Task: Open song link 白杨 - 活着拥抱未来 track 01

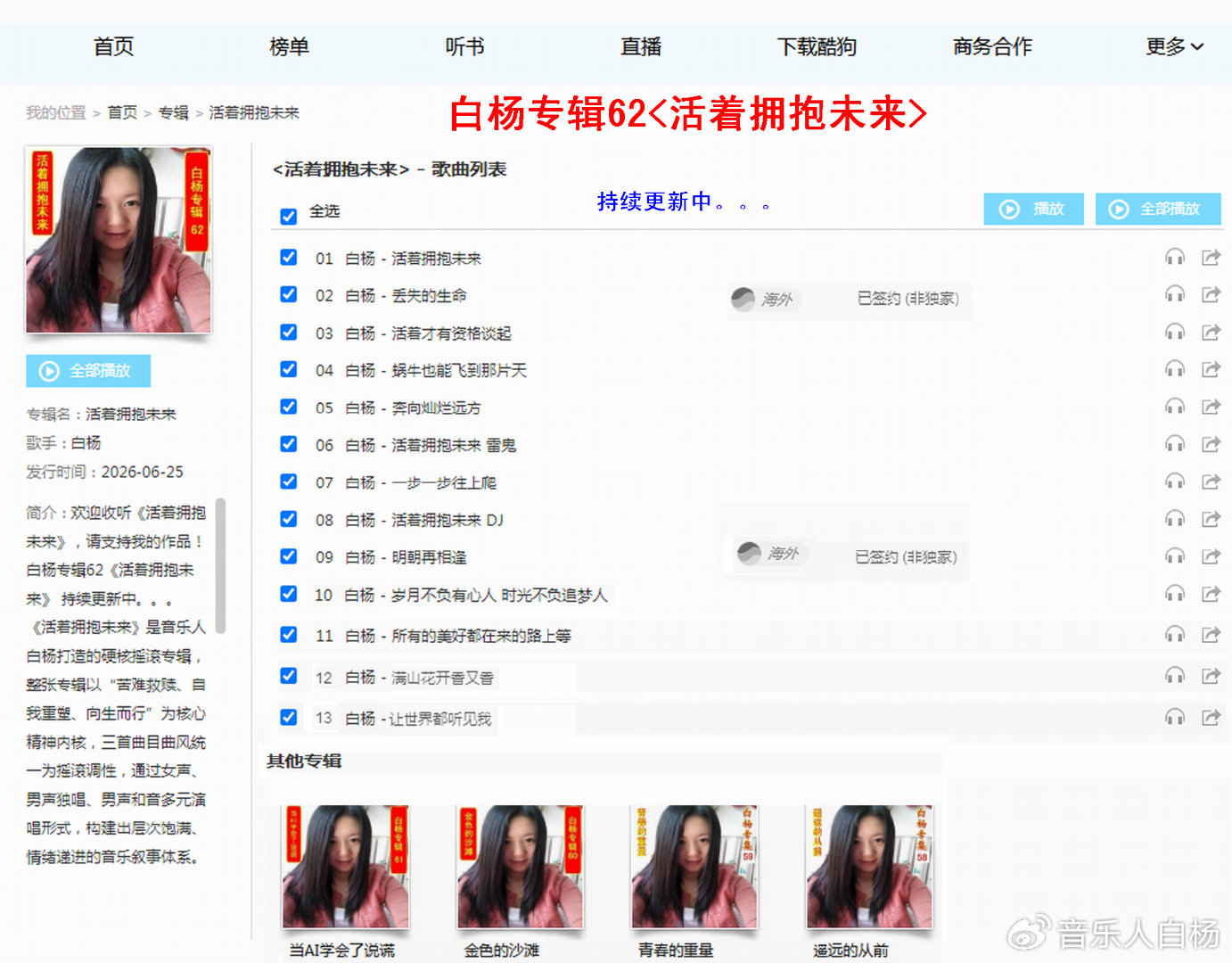Action: click(413, 258)
